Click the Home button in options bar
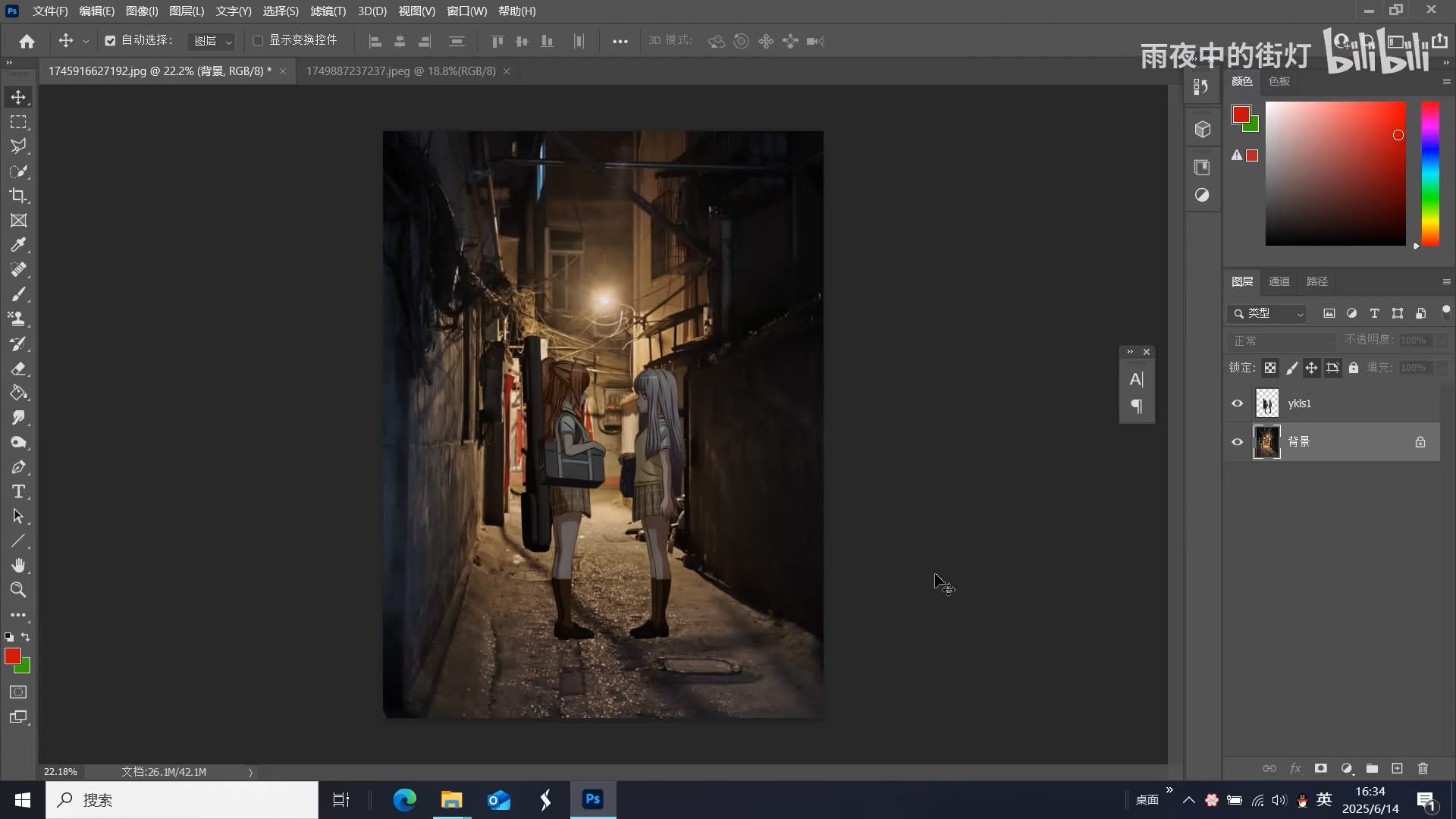 [27, 41]
